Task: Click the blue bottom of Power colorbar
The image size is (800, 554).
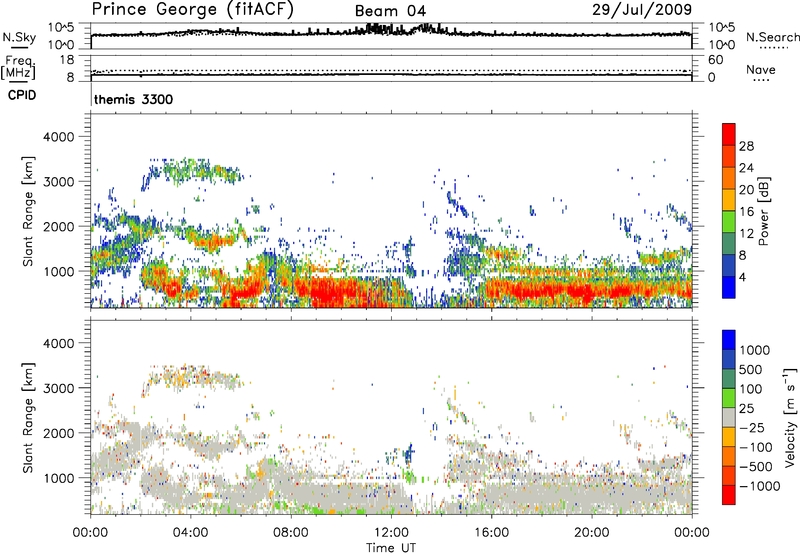Action: [729, 287]
